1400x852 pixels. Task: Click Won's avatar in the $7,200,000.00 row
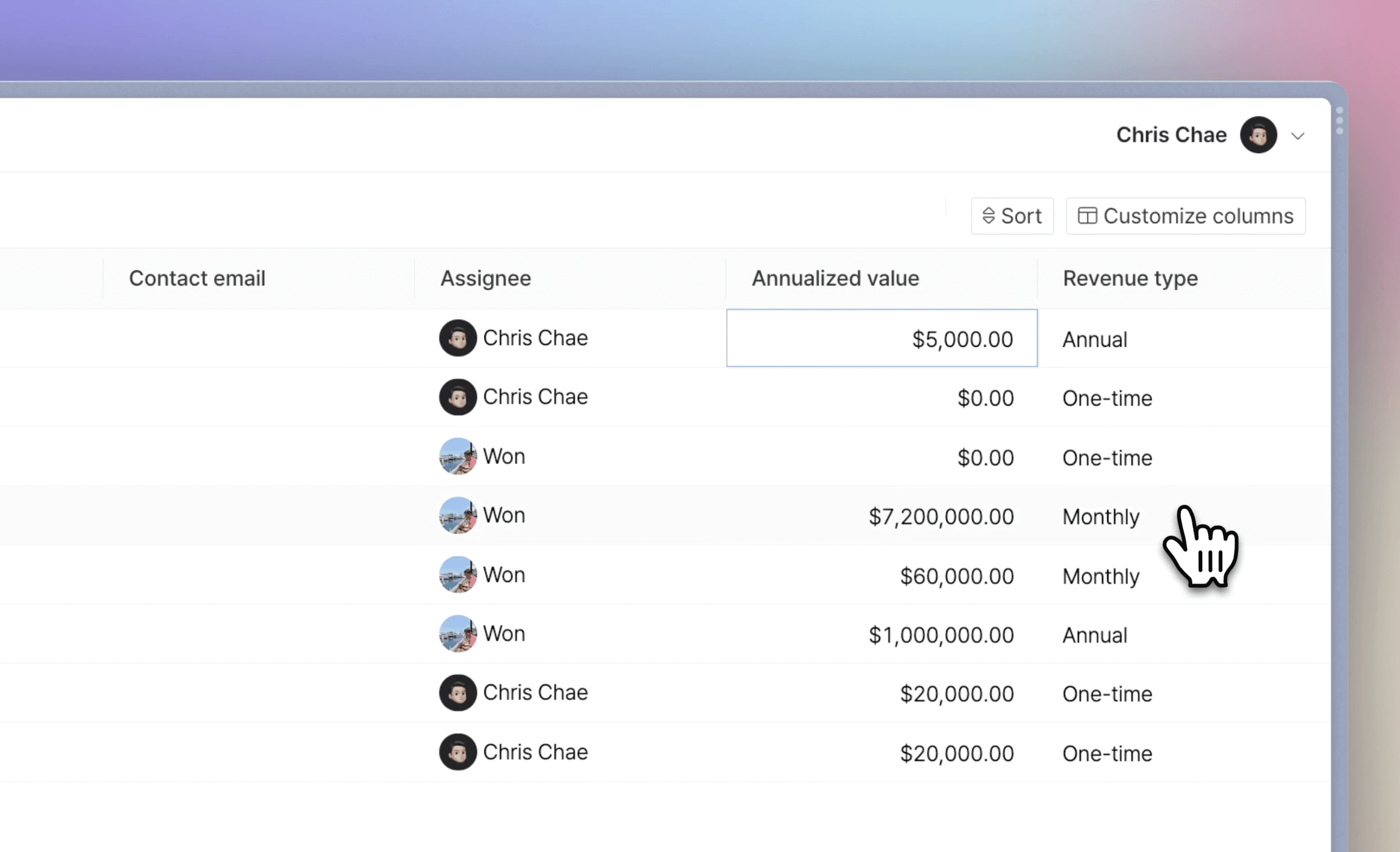pos(457,515)
